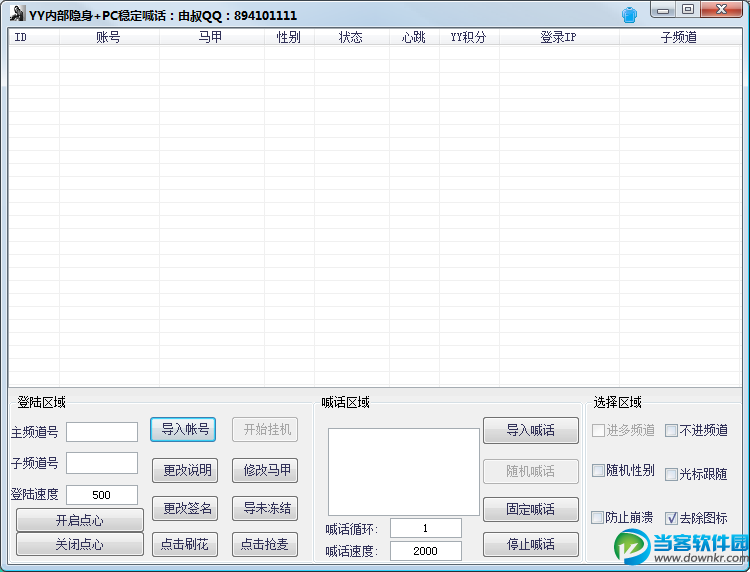Click 开启点心 button
750x572 pixels.
80,520
